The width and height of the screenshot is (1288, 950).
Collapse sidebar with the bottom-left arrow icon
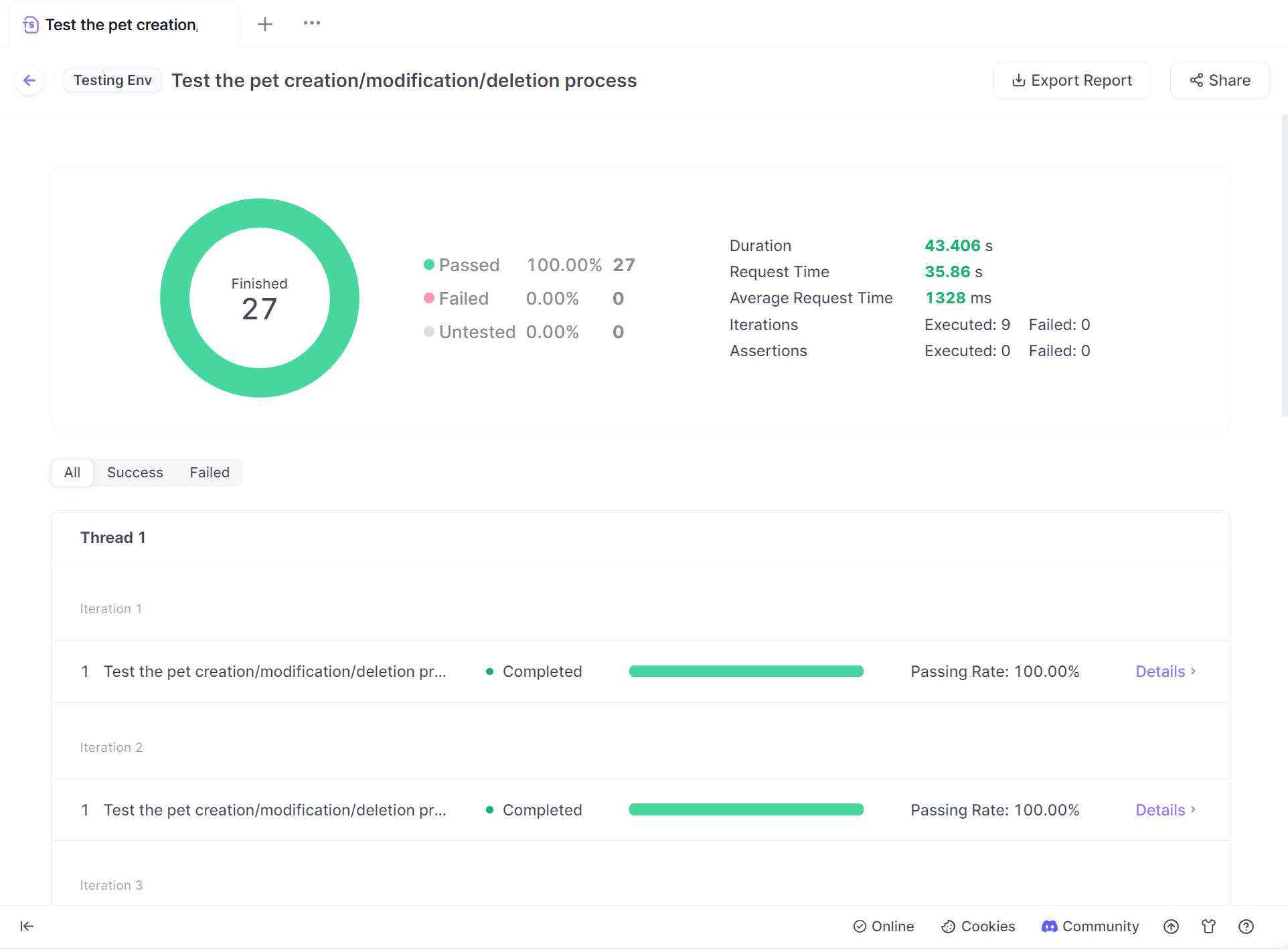point(27,926)
